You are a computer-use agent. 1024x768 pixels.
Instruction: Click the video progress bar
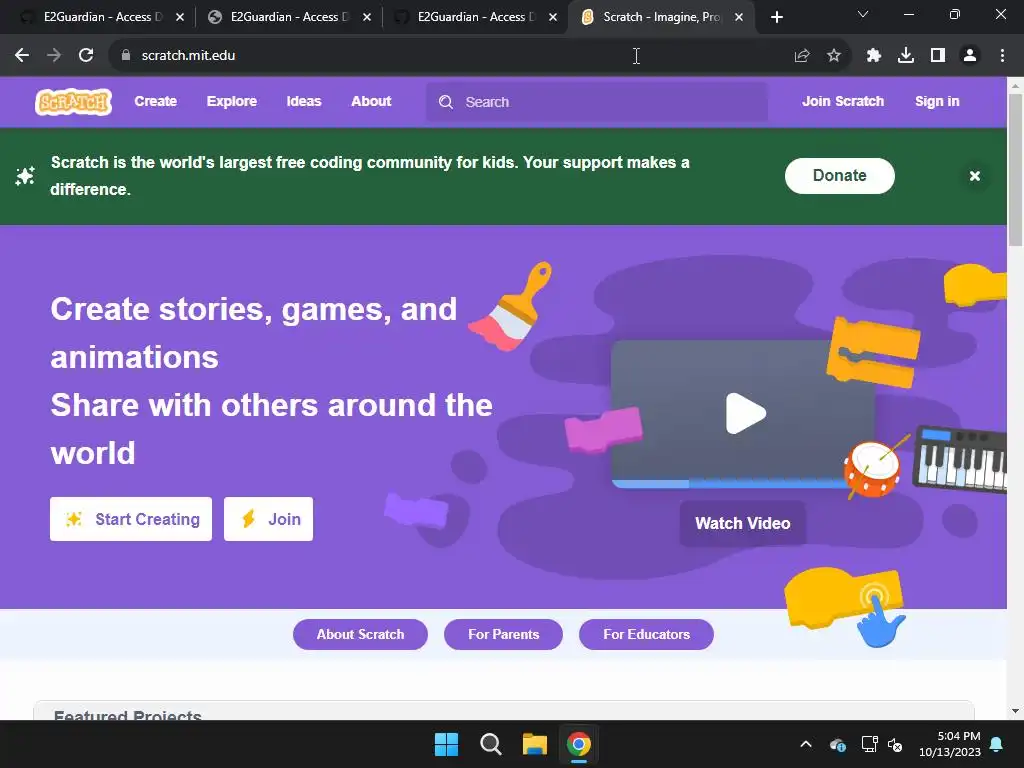(x=731, y=483)
